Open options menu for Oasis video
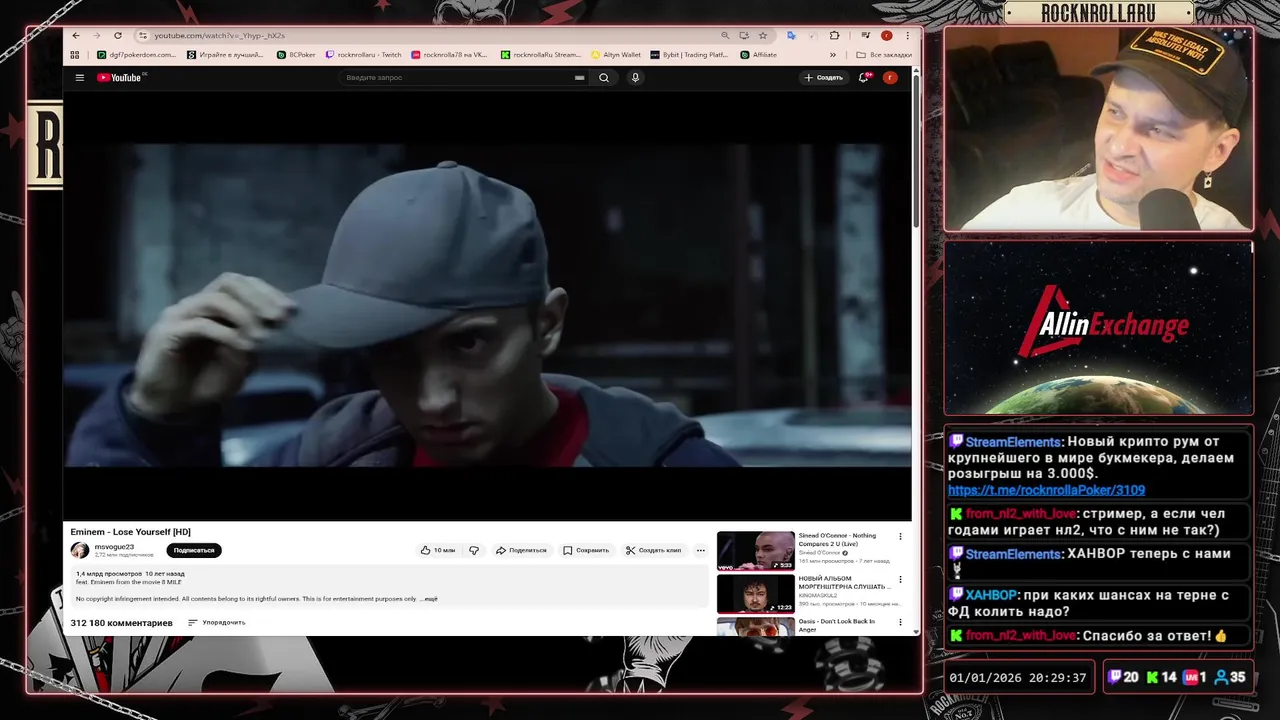 tap(900, 623)
